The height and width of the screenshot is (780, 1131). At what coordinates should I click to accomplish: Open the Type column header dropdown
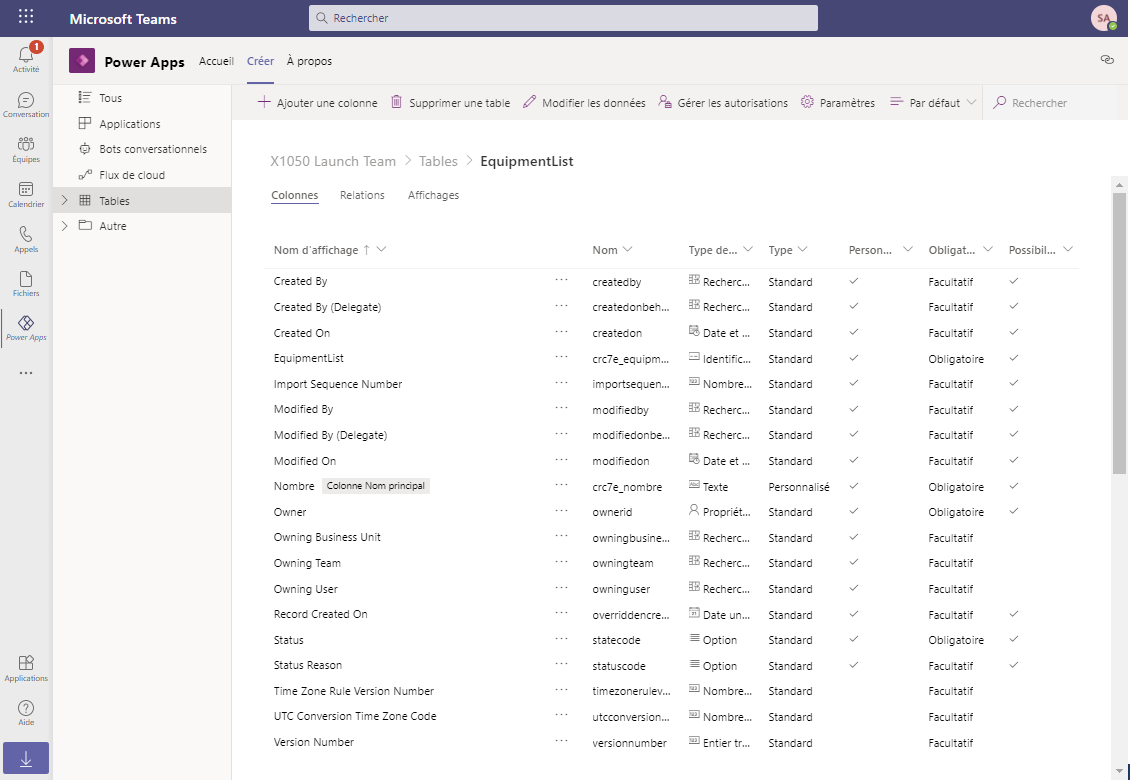coord(802,250)
